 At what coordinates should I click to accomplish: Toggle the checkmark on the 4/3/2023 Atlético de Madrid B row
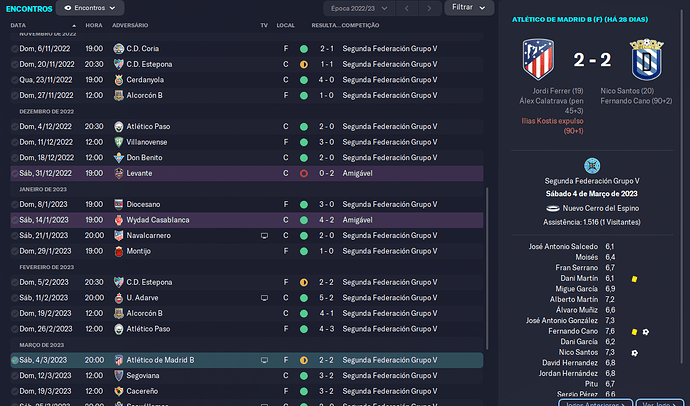tap(15, 360)
